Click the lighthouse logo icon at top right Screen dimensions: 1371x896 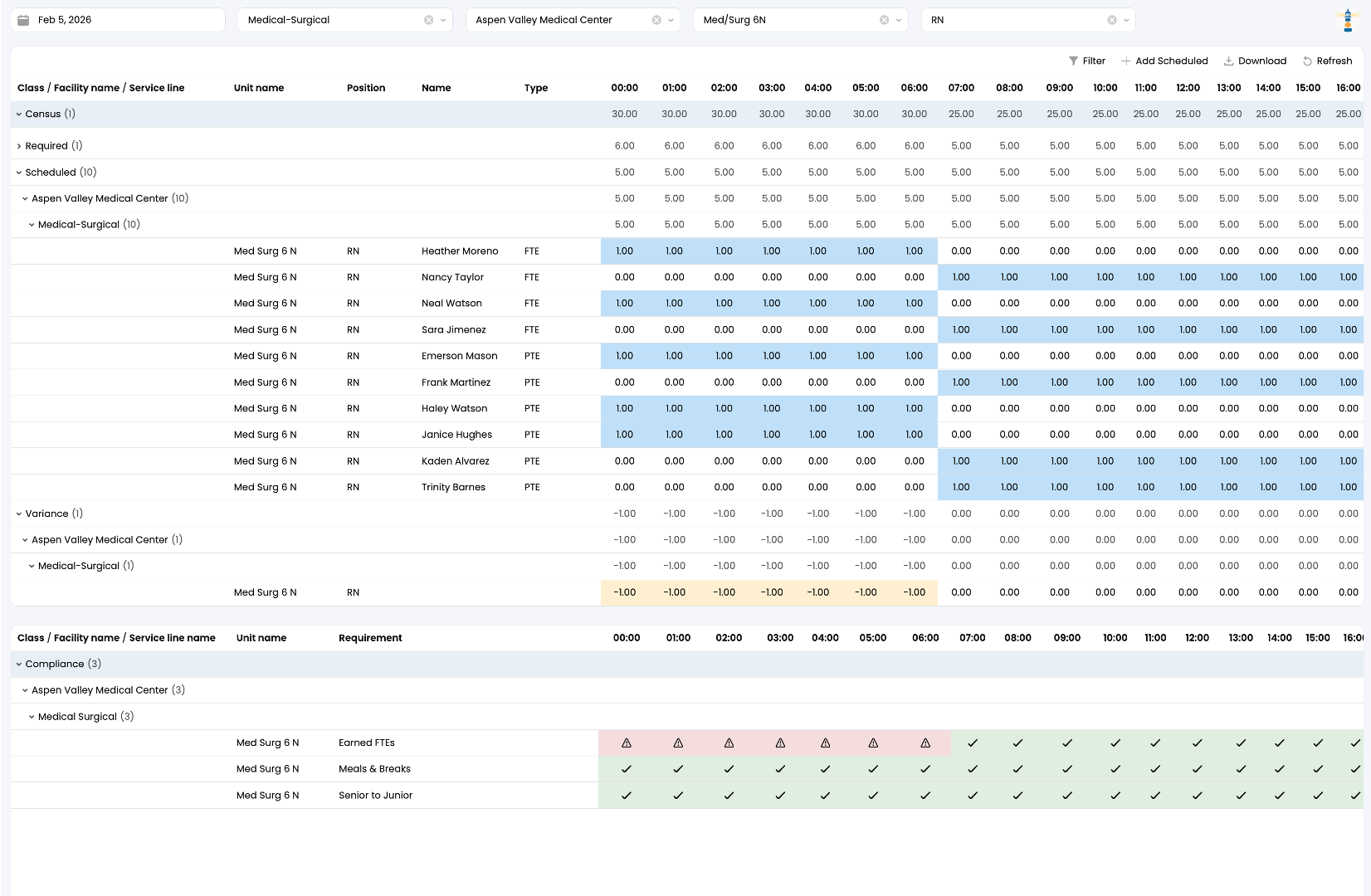click(1347, 21)
